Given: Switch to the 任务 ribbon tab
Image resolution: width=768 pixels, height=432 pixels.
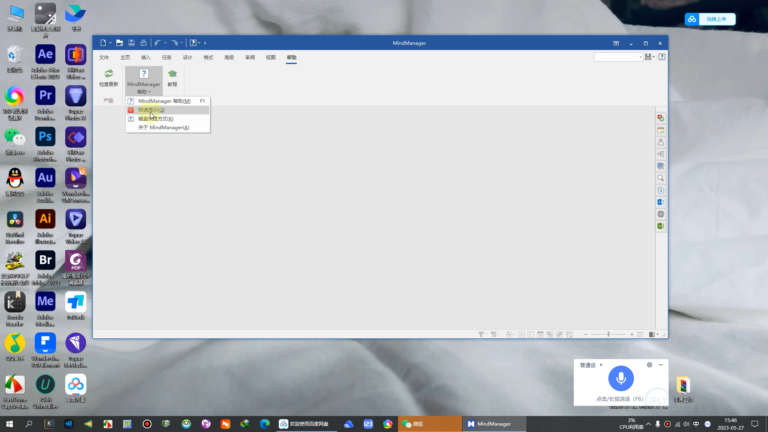Looking at the screenshot, I should pyautogui.click(x=167, y=57).
